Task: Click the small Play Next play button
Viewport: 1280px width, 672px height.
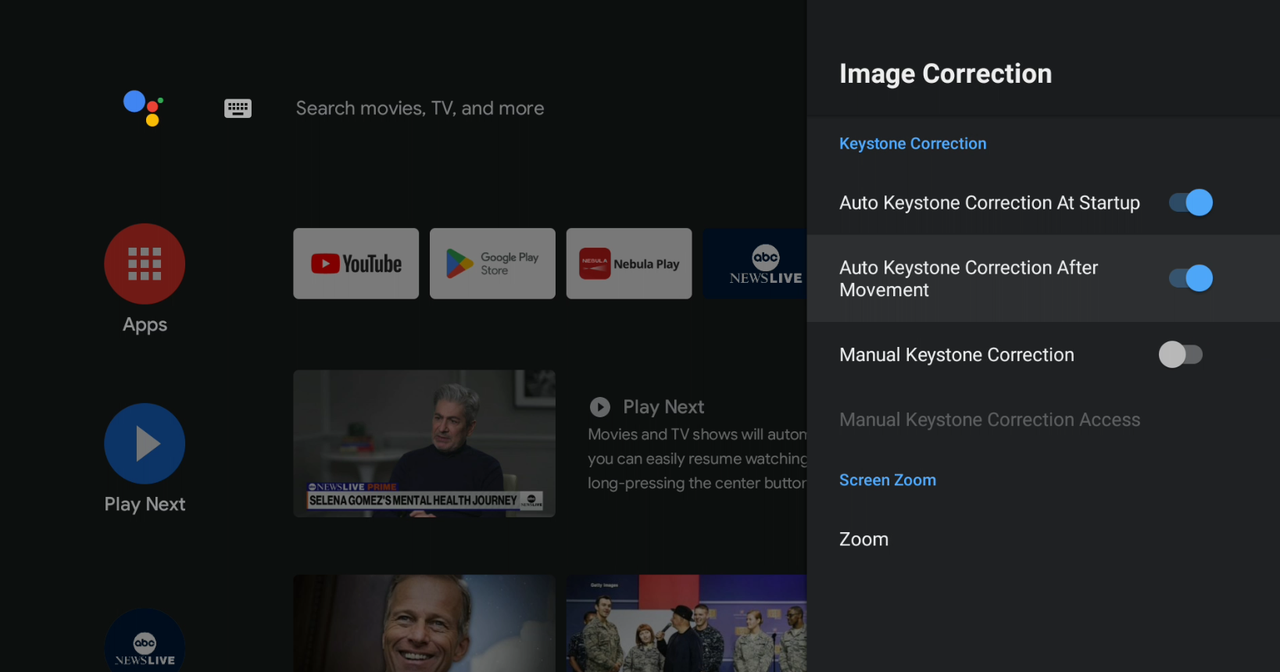Action: 600,407
